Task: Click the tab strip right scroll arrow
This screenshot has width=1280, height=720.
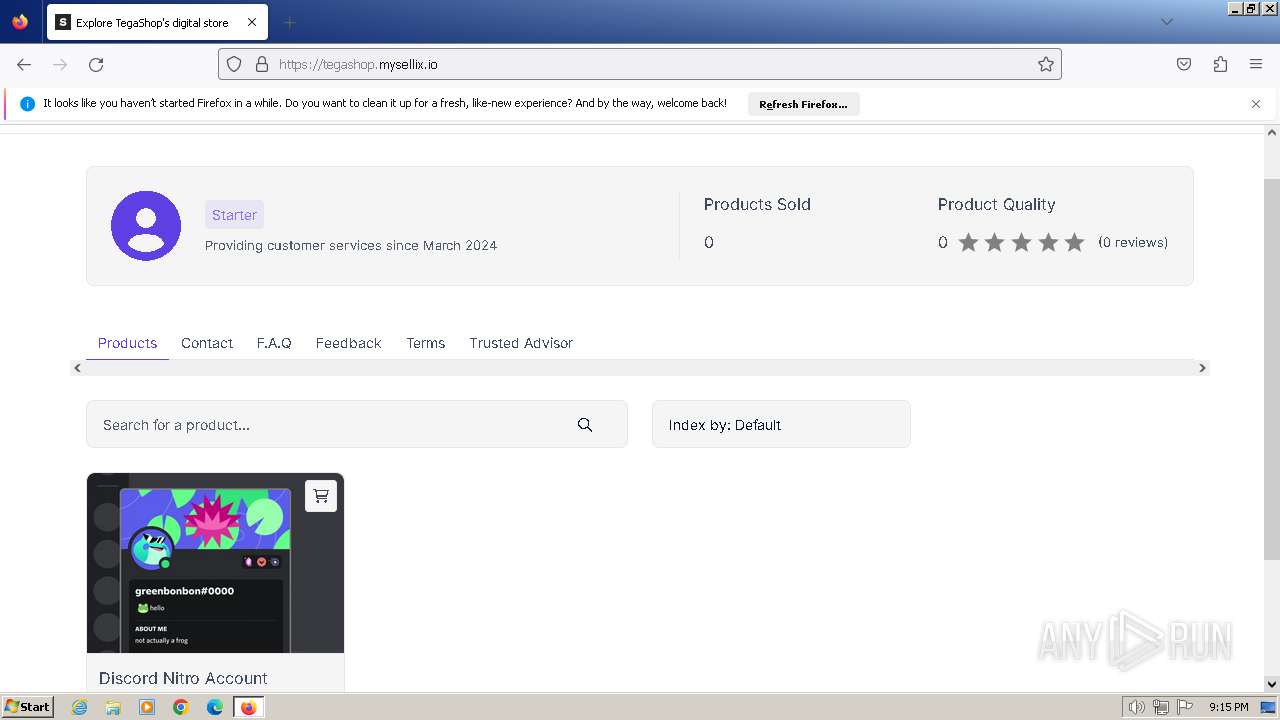Action: coord(1202,368)
